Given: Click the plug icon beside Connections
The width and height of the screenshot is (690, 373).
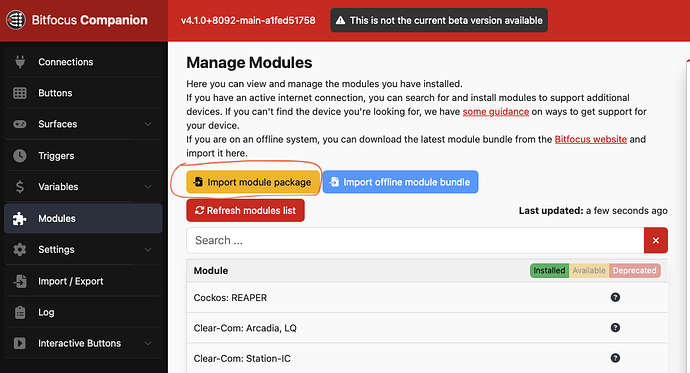Looking at the screenshot, I should pos(20,62).
